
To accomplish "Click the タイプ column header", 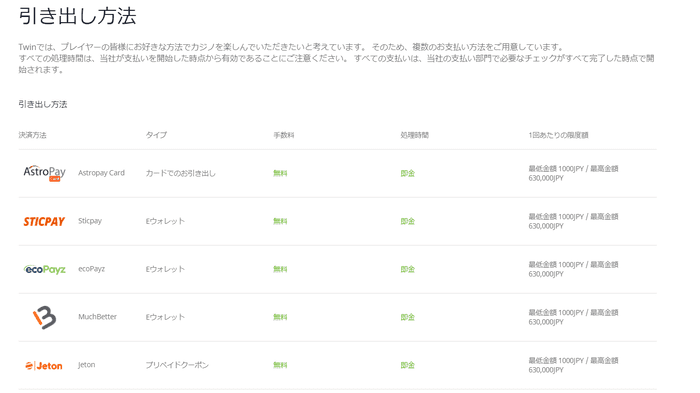I will [x=156, y=135].
